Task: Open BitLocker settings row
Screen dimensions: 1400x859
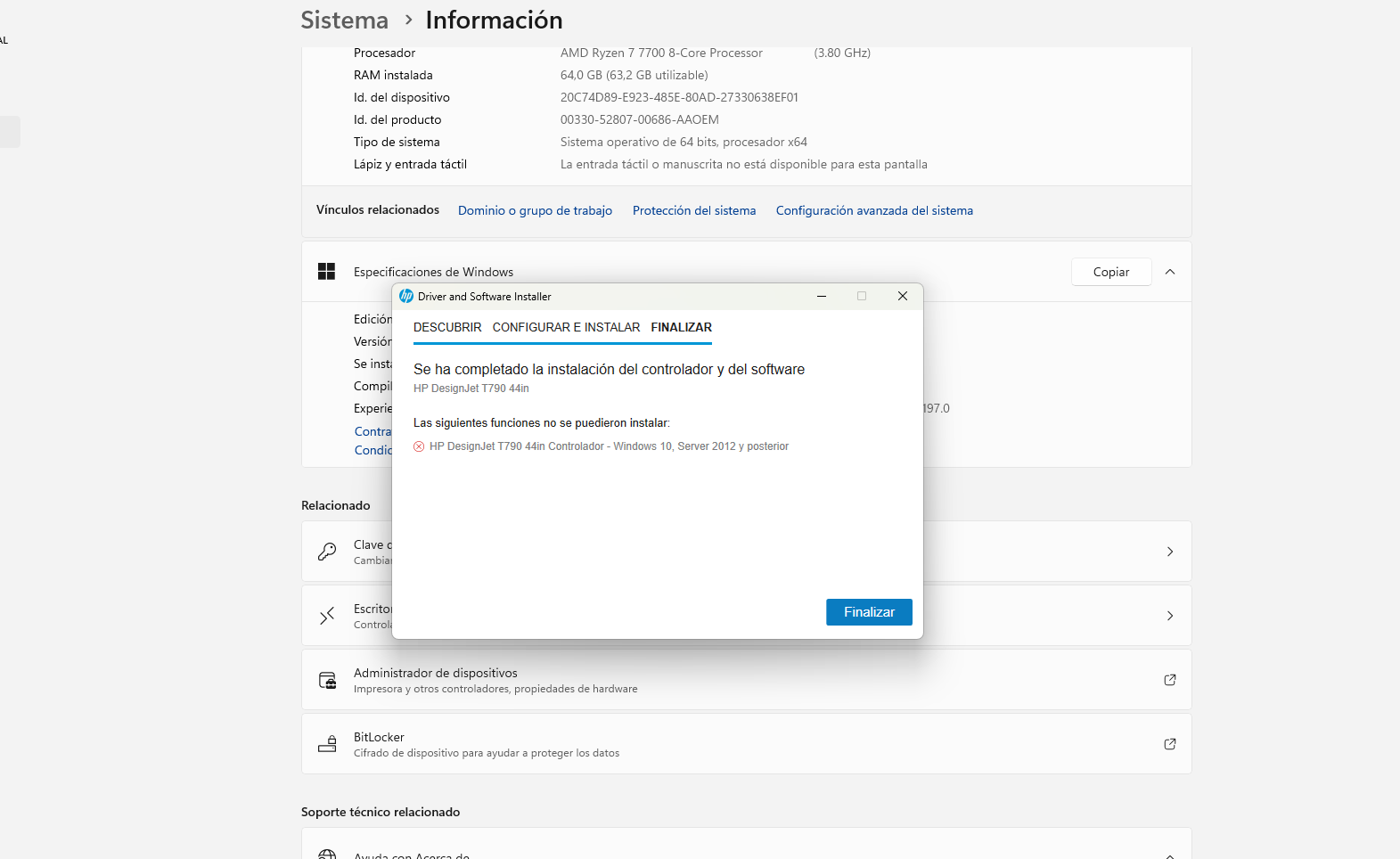Action: [747, 744]
